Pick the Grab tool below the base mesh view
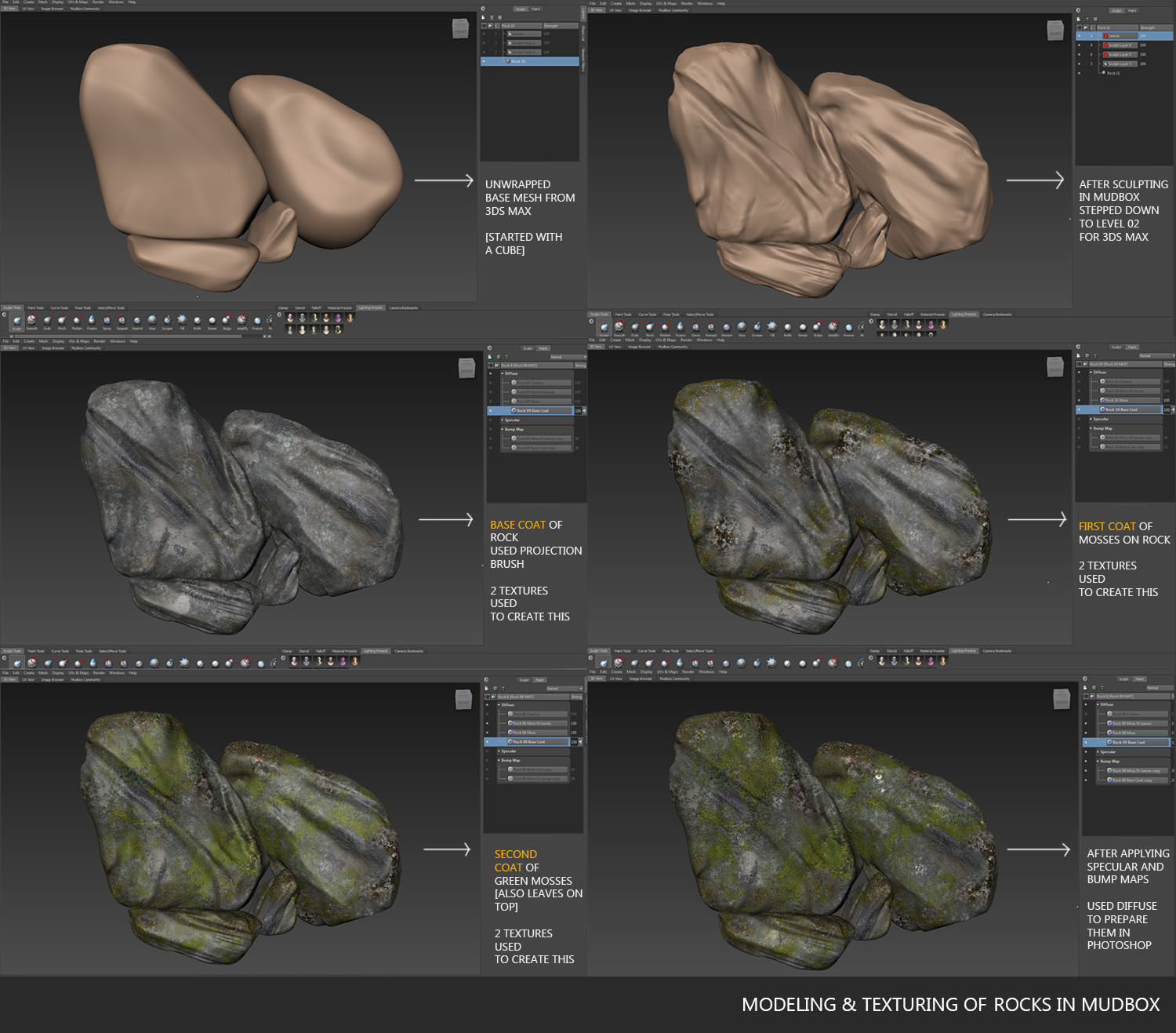 pos(47,320)
